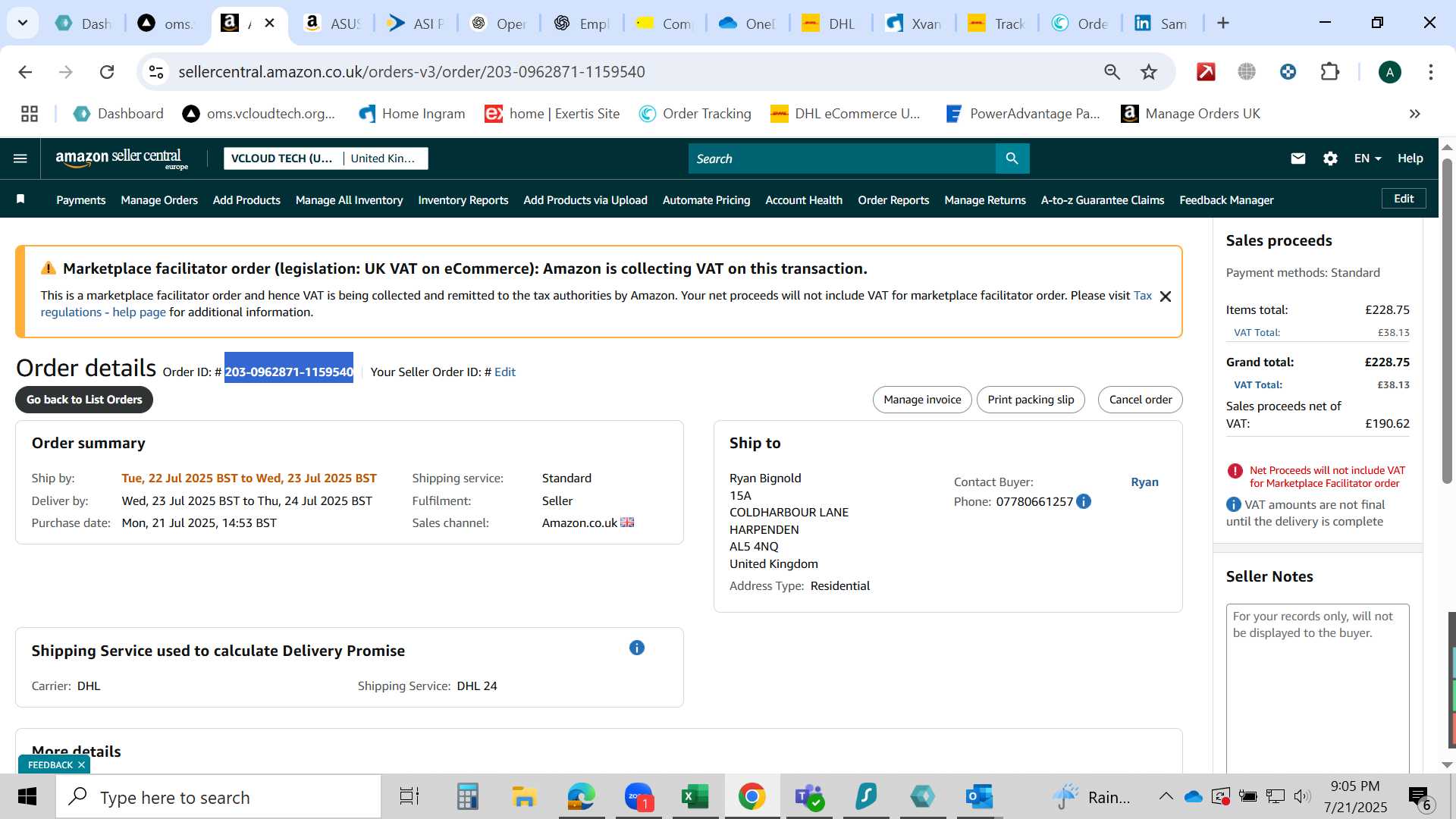This screenshot has height=819, width=1456.
Task: Open the VCLOUD TECH account switcher
Action: click(326, 158)
